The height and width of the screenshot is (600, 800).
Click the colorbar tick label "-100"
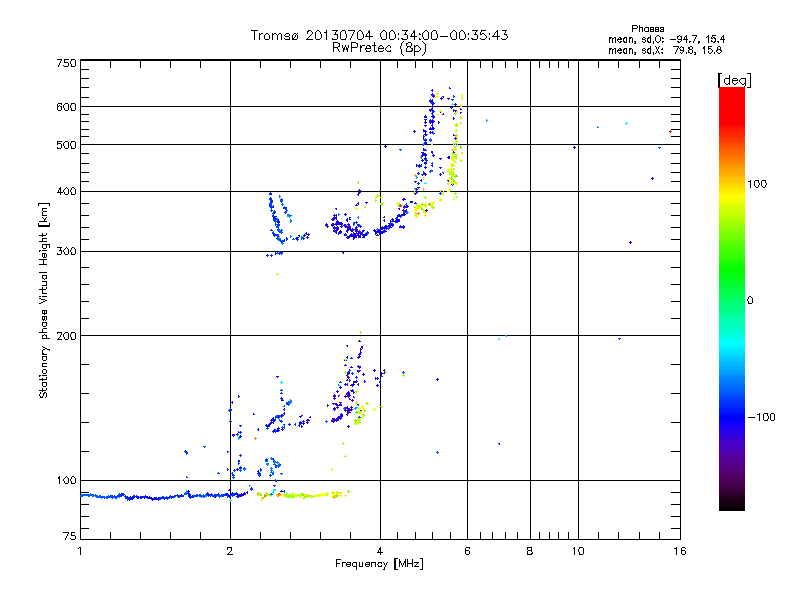(x=761, y=417)
